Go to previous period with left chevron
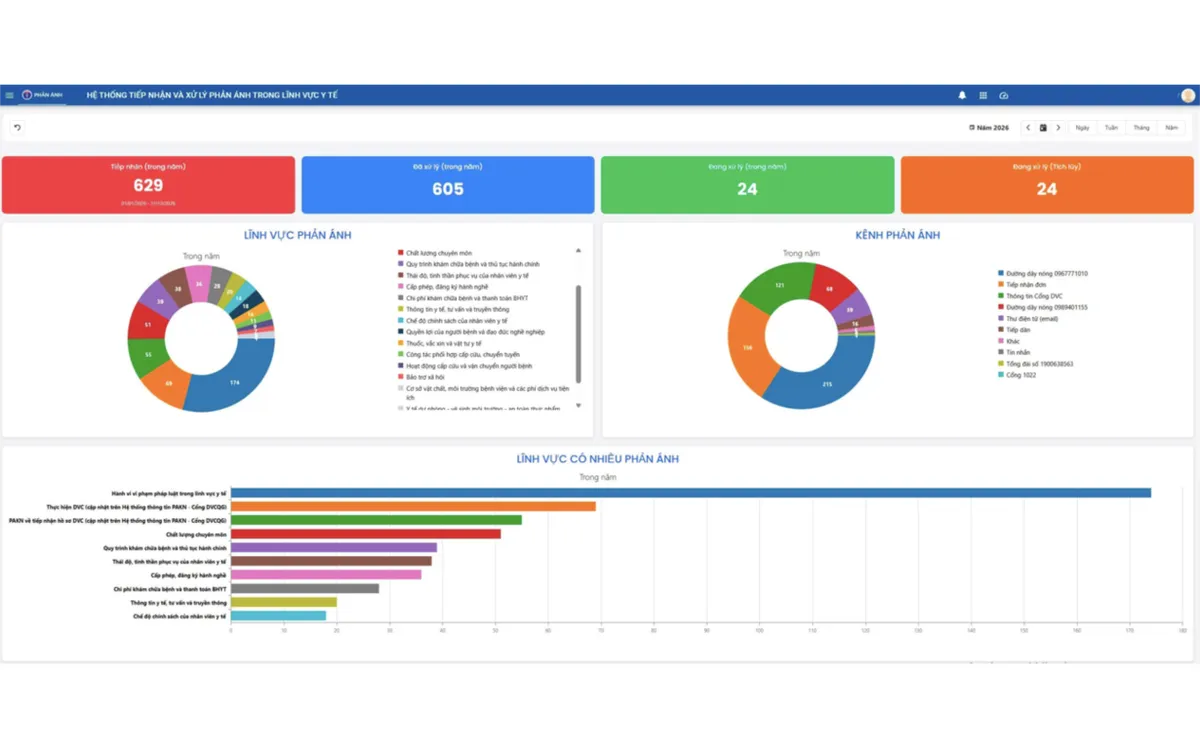1200x750 pixels. (x=1028, y=128)
